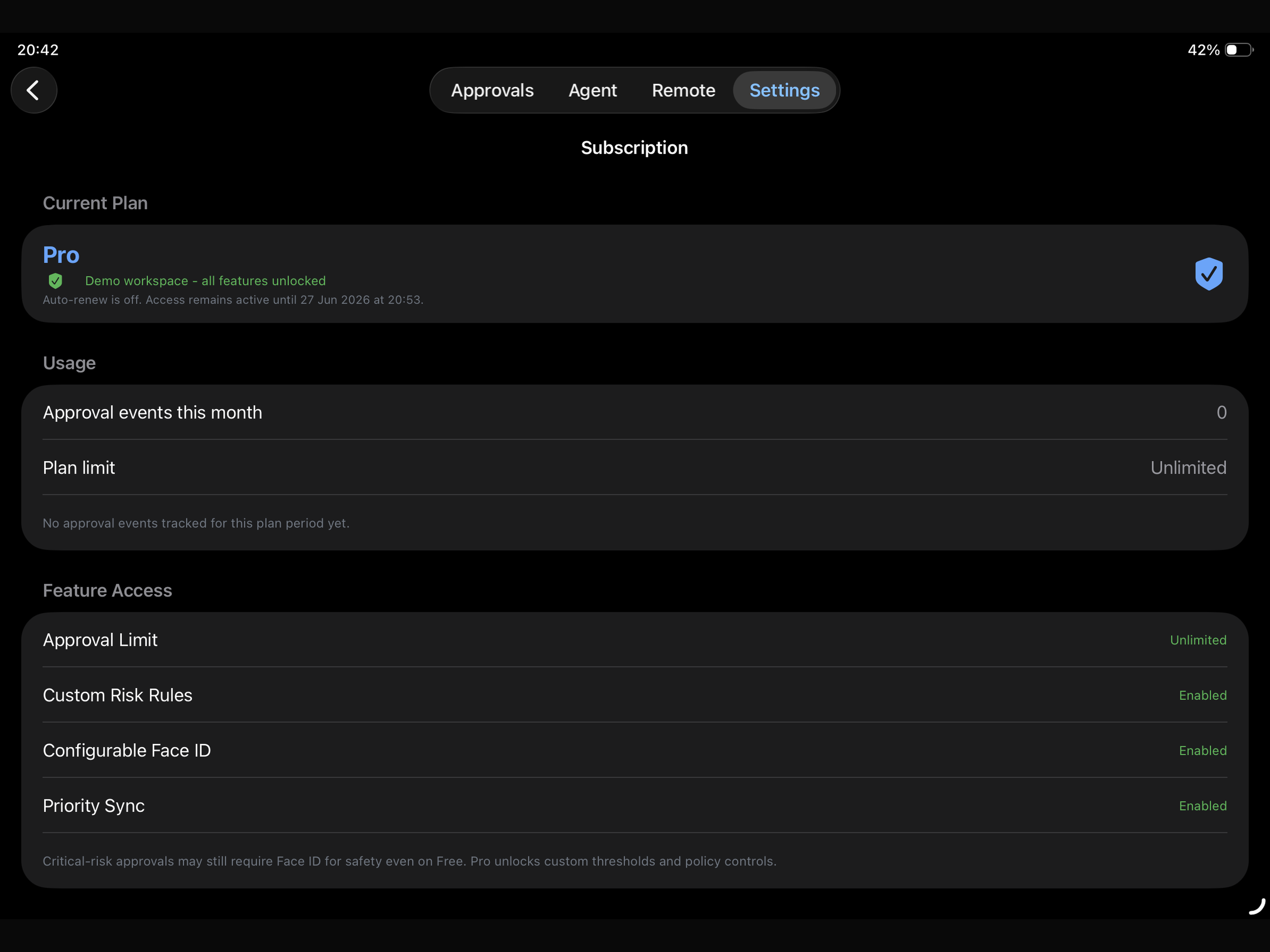
Task: Click the Critical-risk approvals footnote
Action: tap(409, 861)
